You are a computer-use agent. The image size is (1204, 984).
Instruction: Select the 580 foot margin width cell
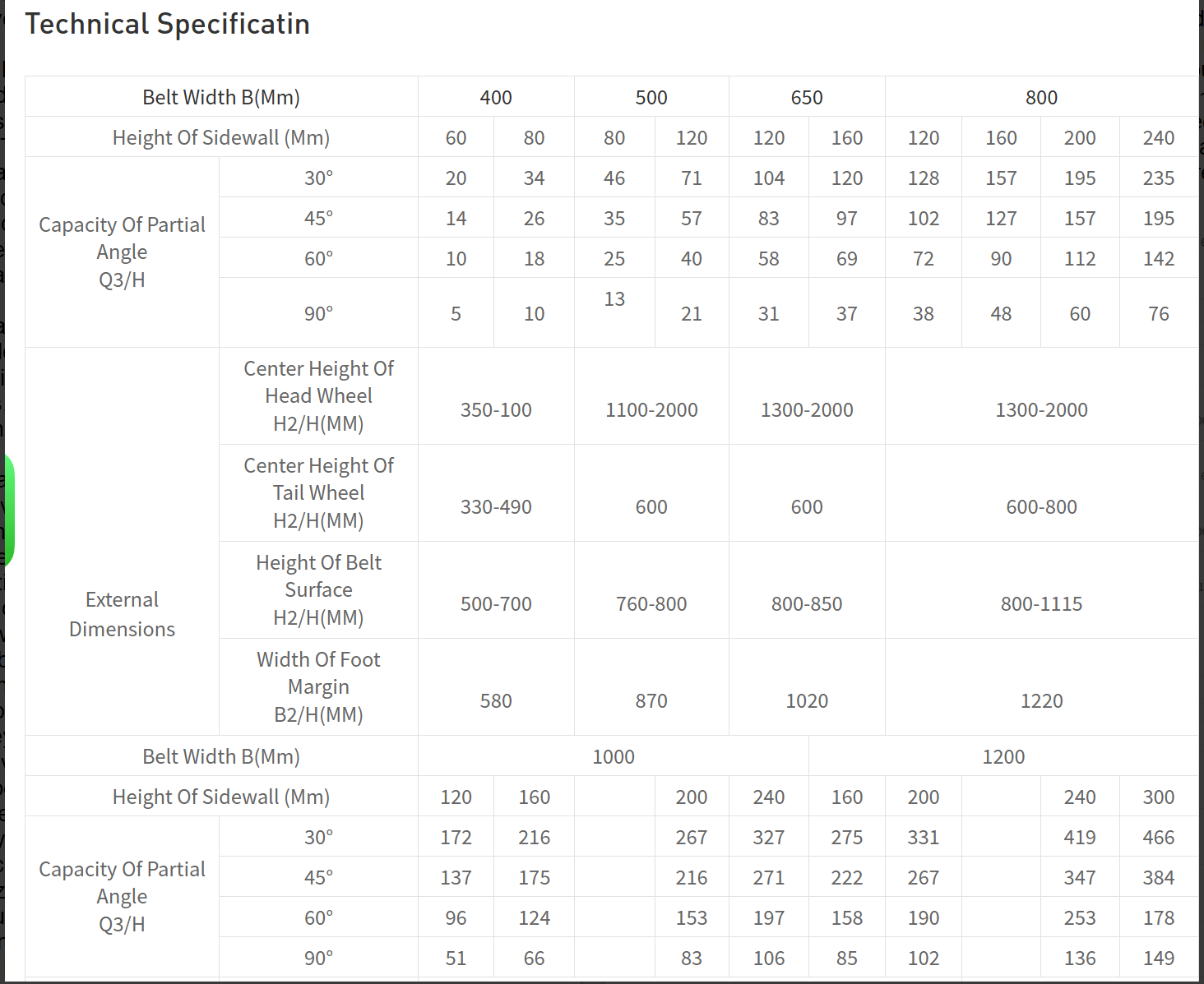pyautogui.click(x=496, y=700)
